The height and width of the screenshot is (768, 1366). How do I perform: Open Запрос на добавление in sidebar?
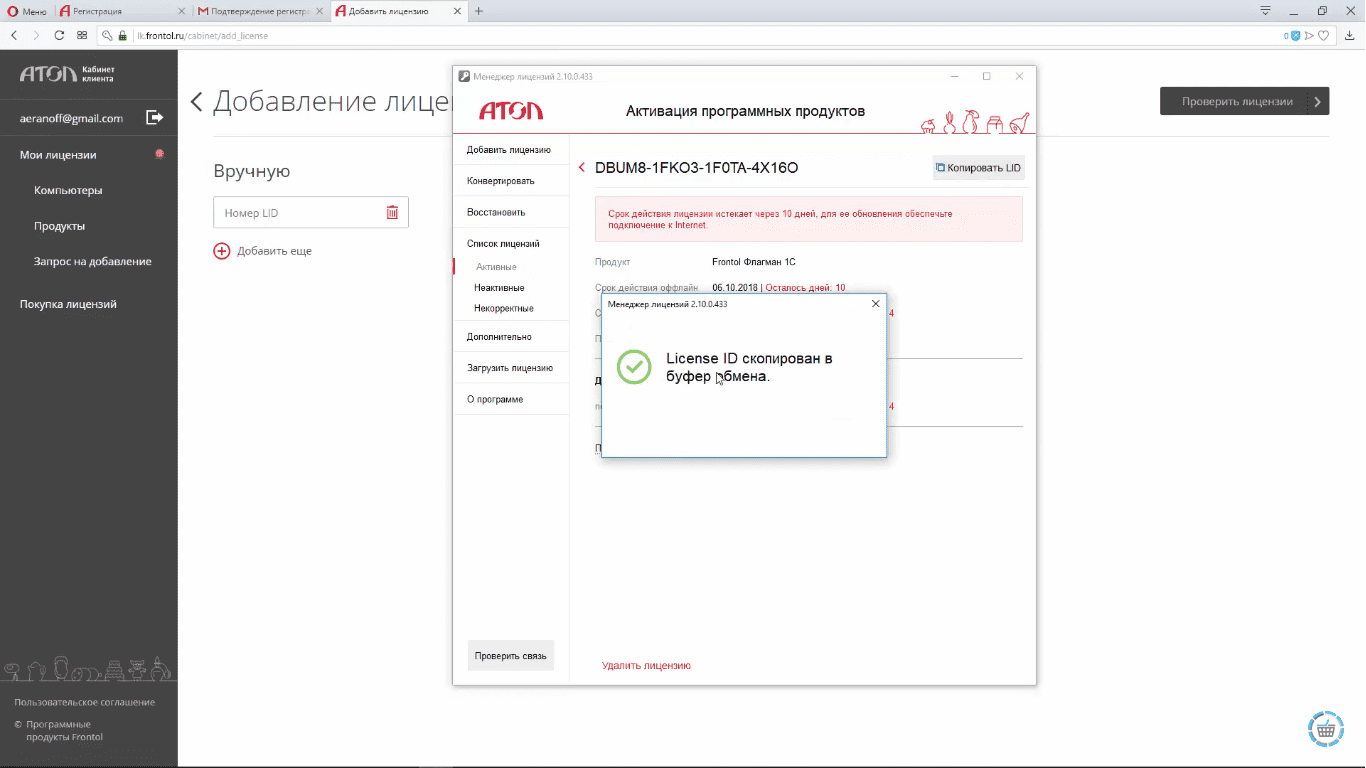click(92, 261)
